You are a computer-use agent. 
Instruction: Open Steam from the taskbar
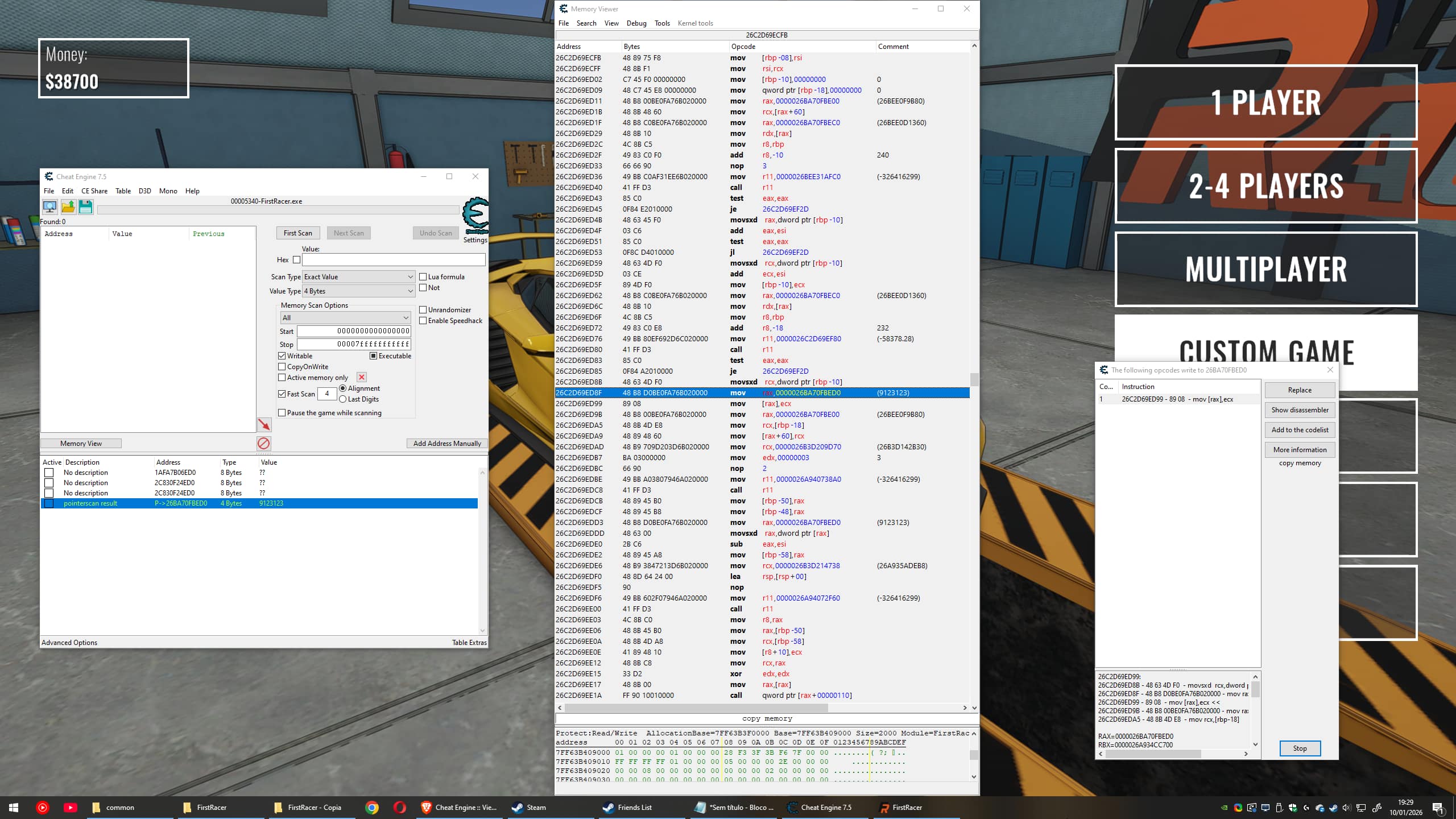coord(529,807)
